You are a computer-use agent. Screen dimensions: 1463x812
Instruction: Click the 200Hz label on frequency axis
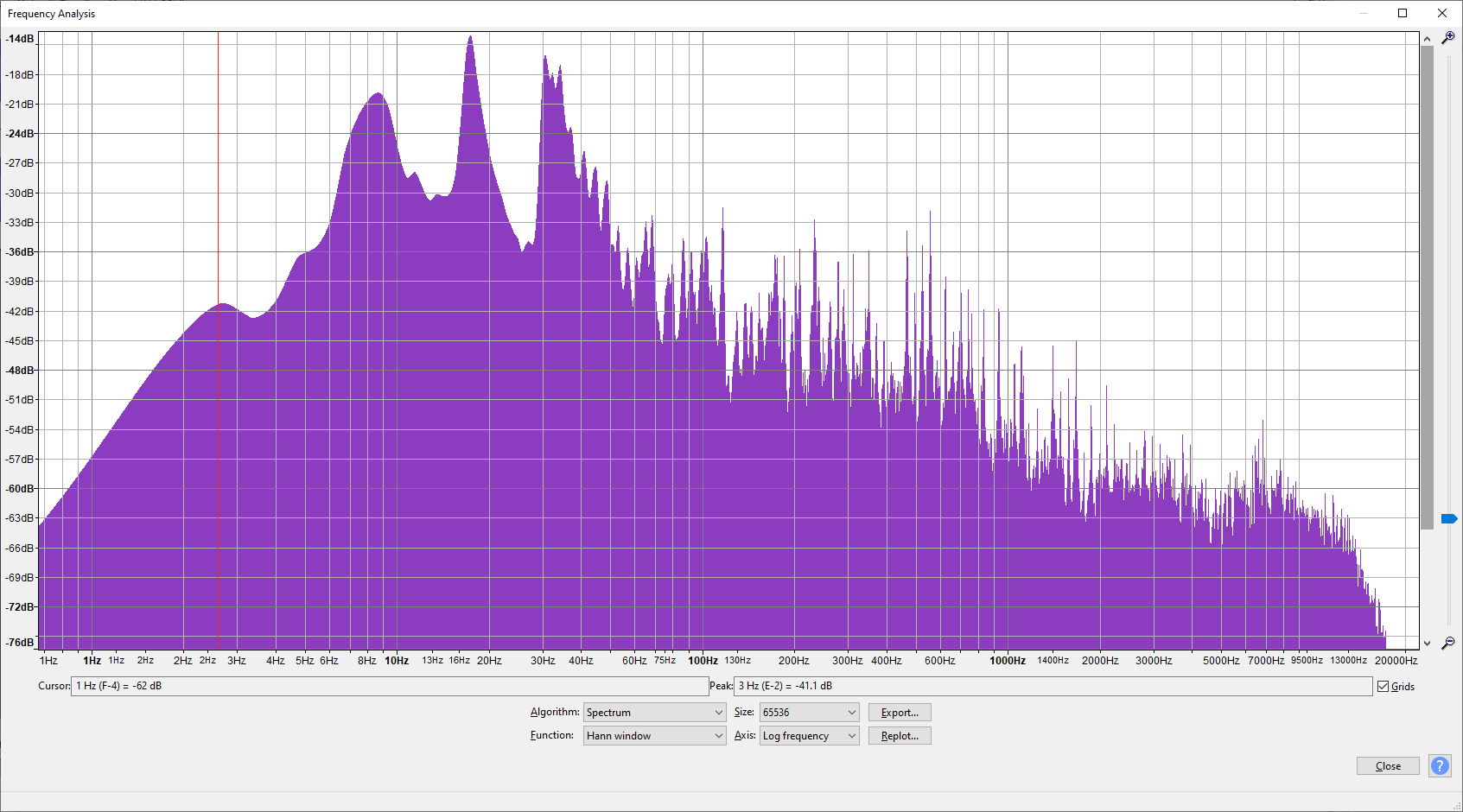pos(793,661)
